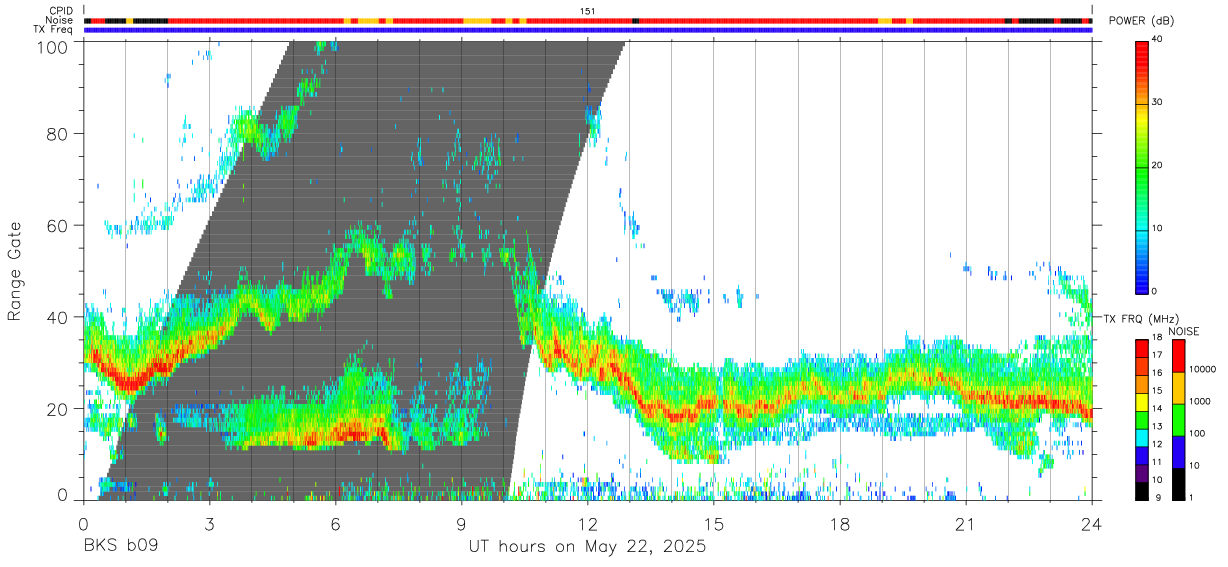Click the blue TX Freq strip above the plot
Image resolution: width=1228 pixels, height=567 pixels.
(588, 29)
